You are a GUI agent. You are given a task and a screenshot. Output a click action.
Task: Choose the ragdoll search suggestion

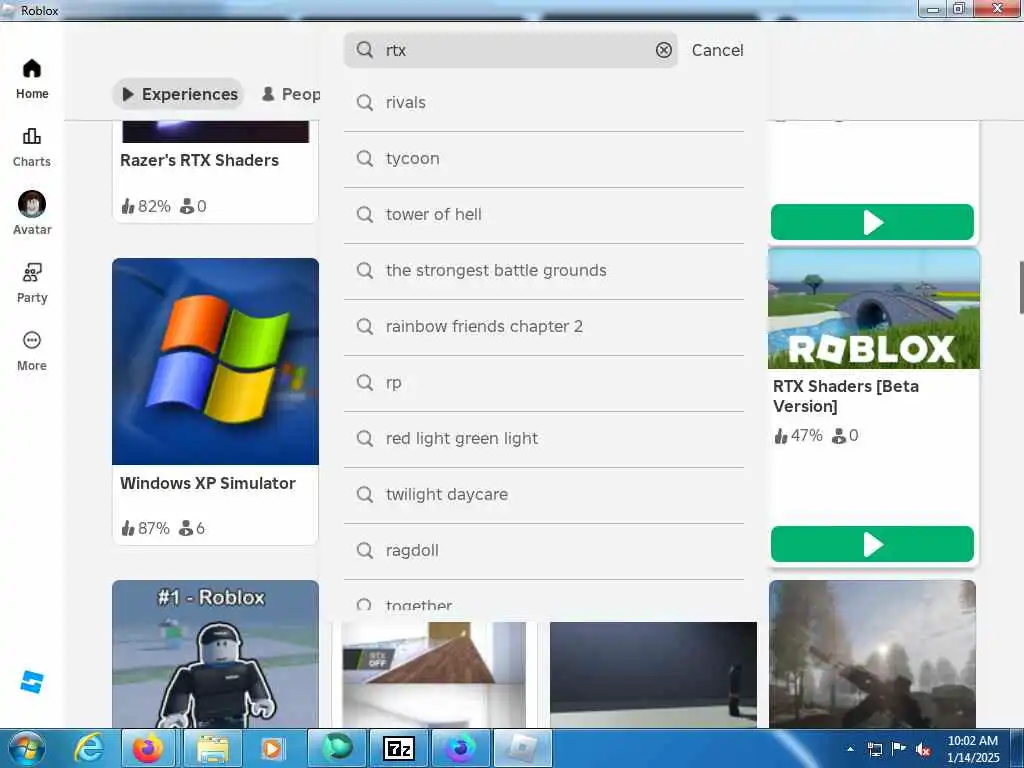[544, 551]
